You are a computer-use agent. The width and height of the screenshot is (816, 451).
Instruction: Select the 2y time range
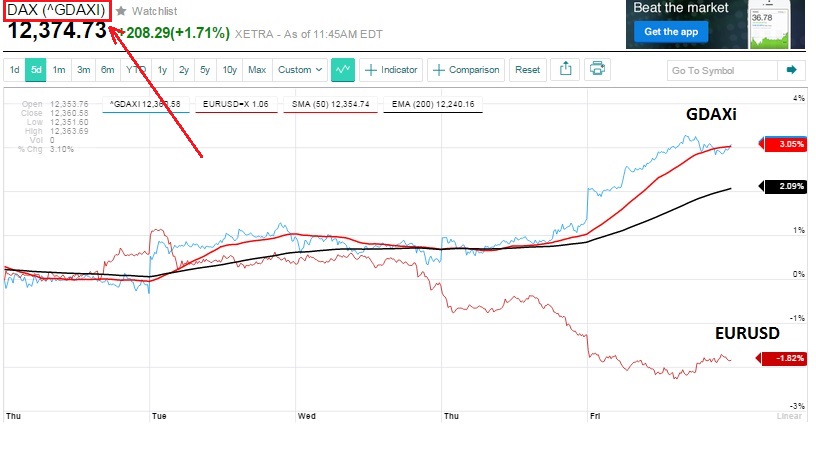(184, 70)
